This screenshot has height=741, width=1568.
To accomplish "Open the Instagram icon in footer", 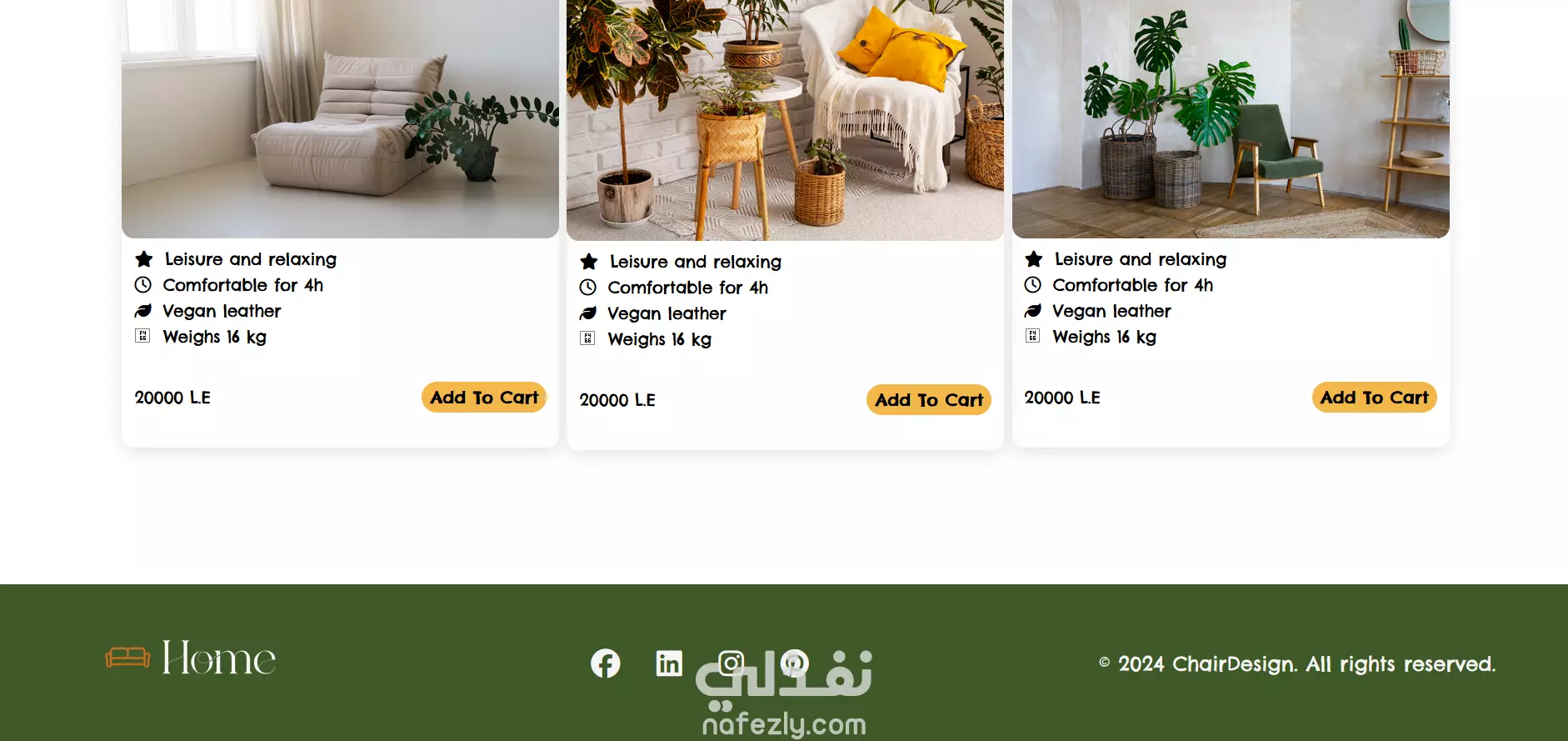I will click(732, 663).
